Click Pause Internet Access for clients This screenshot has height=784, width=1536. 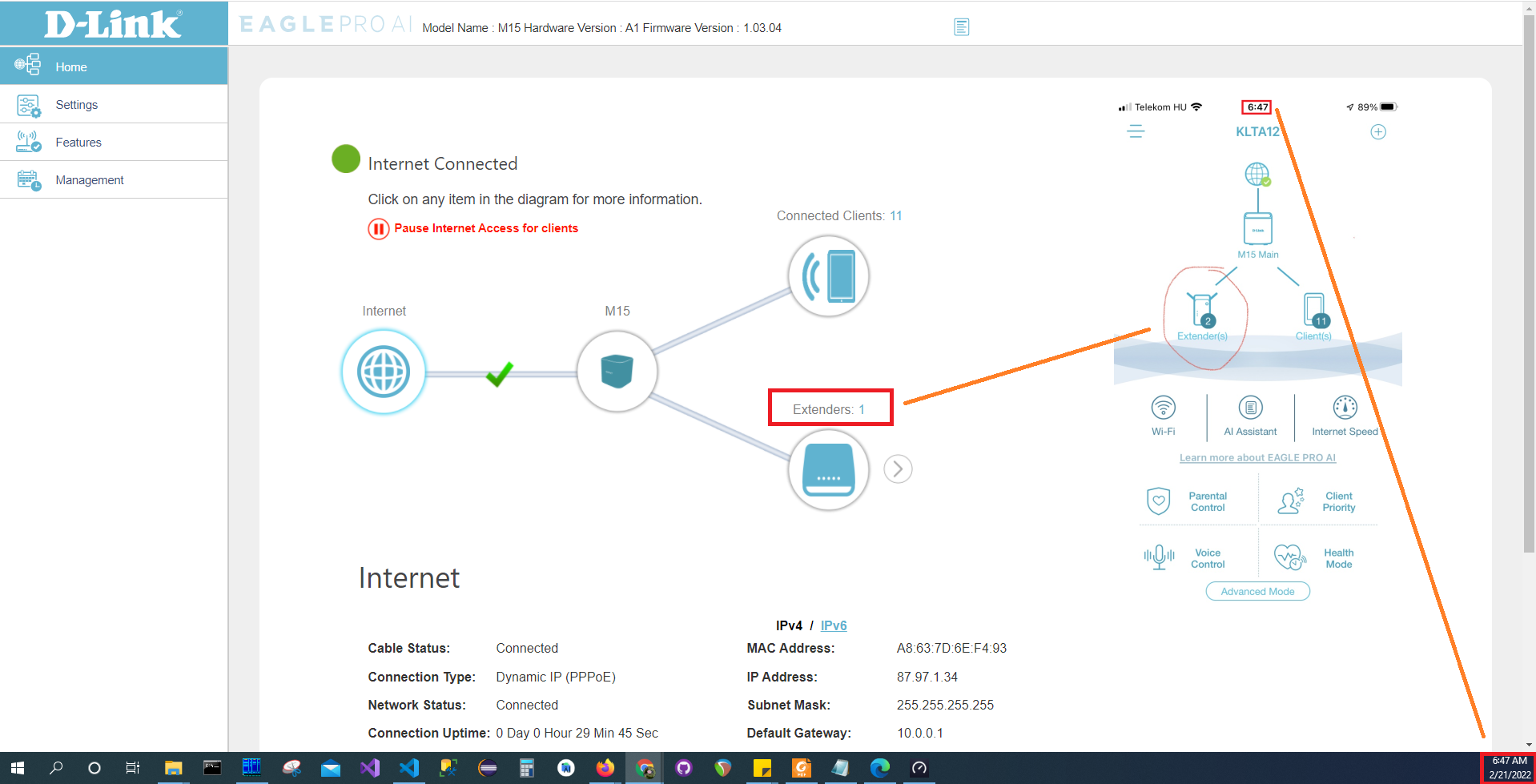pyautogui.click(x=486, y=228)
